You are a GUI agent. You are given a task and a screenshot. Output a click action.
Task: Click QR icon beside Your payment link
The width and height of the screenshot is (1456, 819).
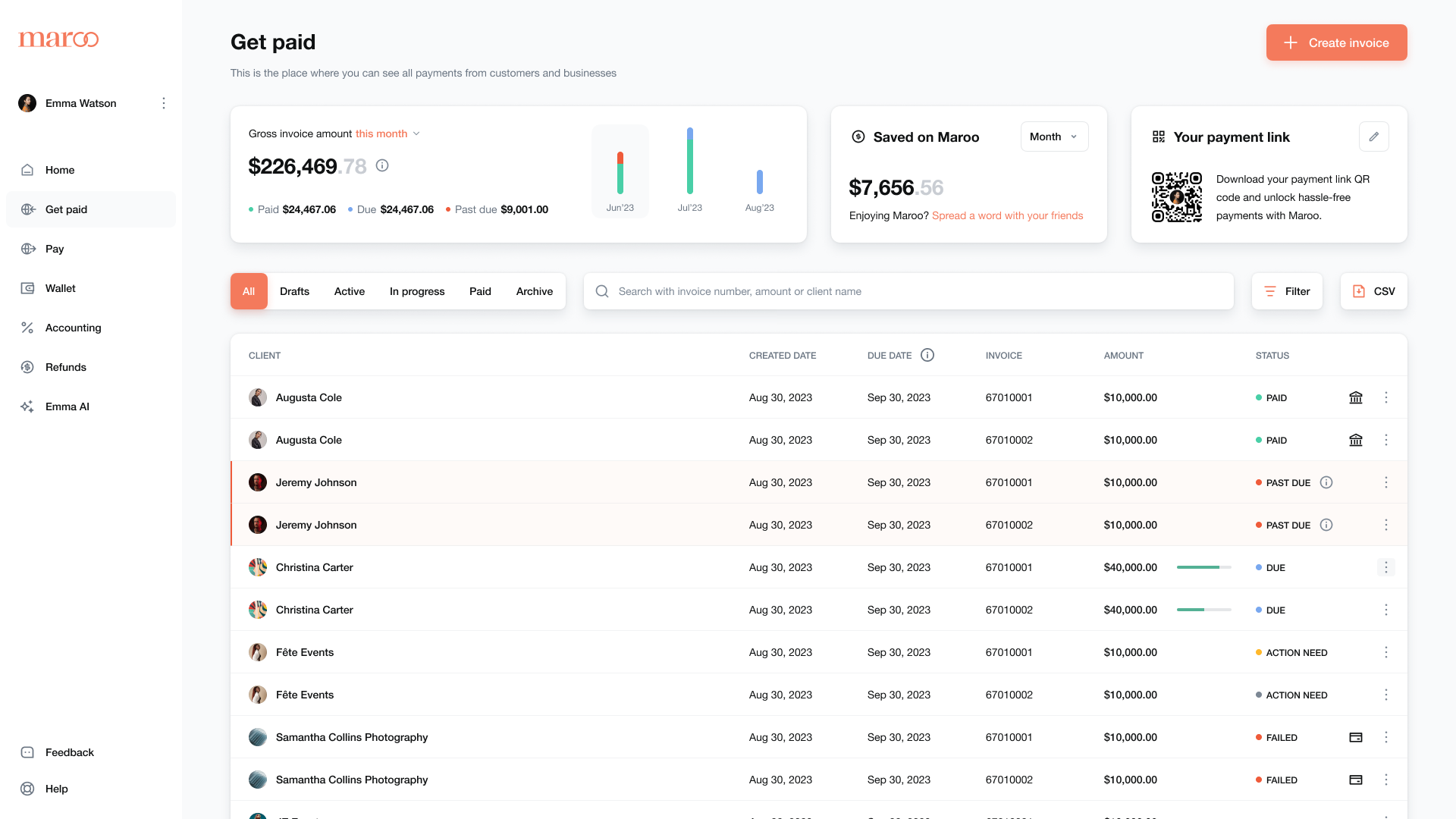pyautogui.click(x=1159, y=137)
